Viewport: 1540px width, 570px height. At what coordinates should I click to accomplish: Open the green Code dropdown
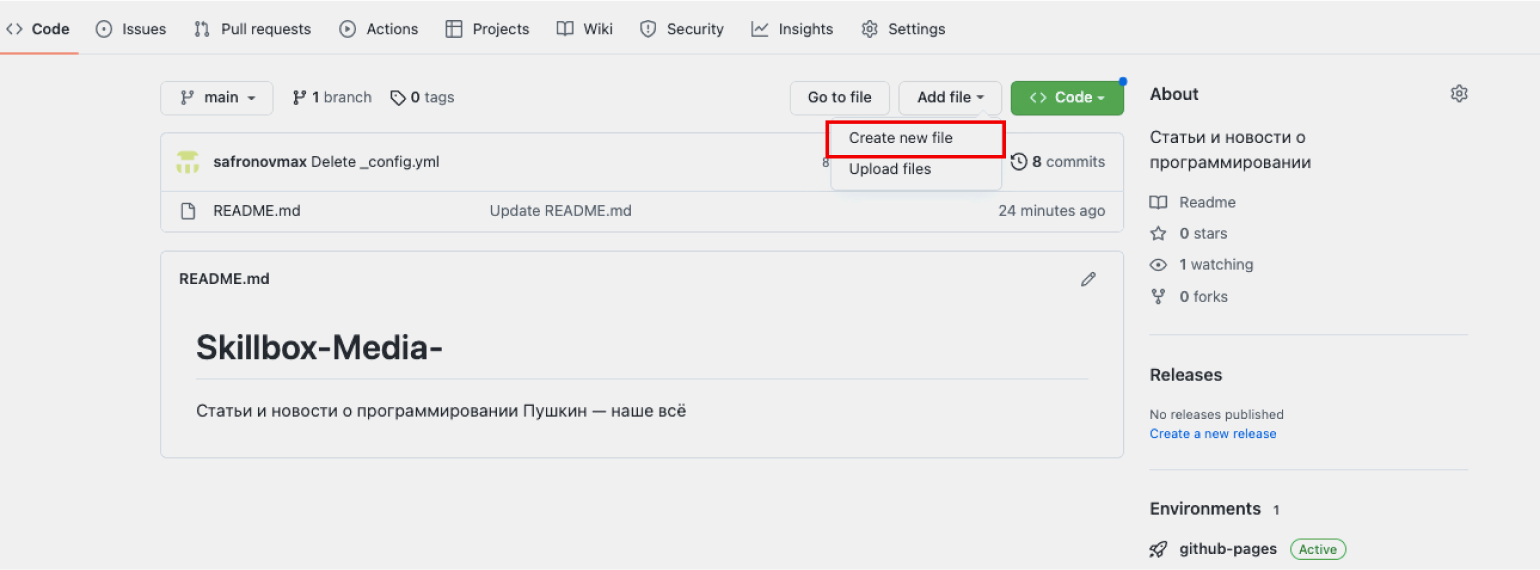[1067, 98]
